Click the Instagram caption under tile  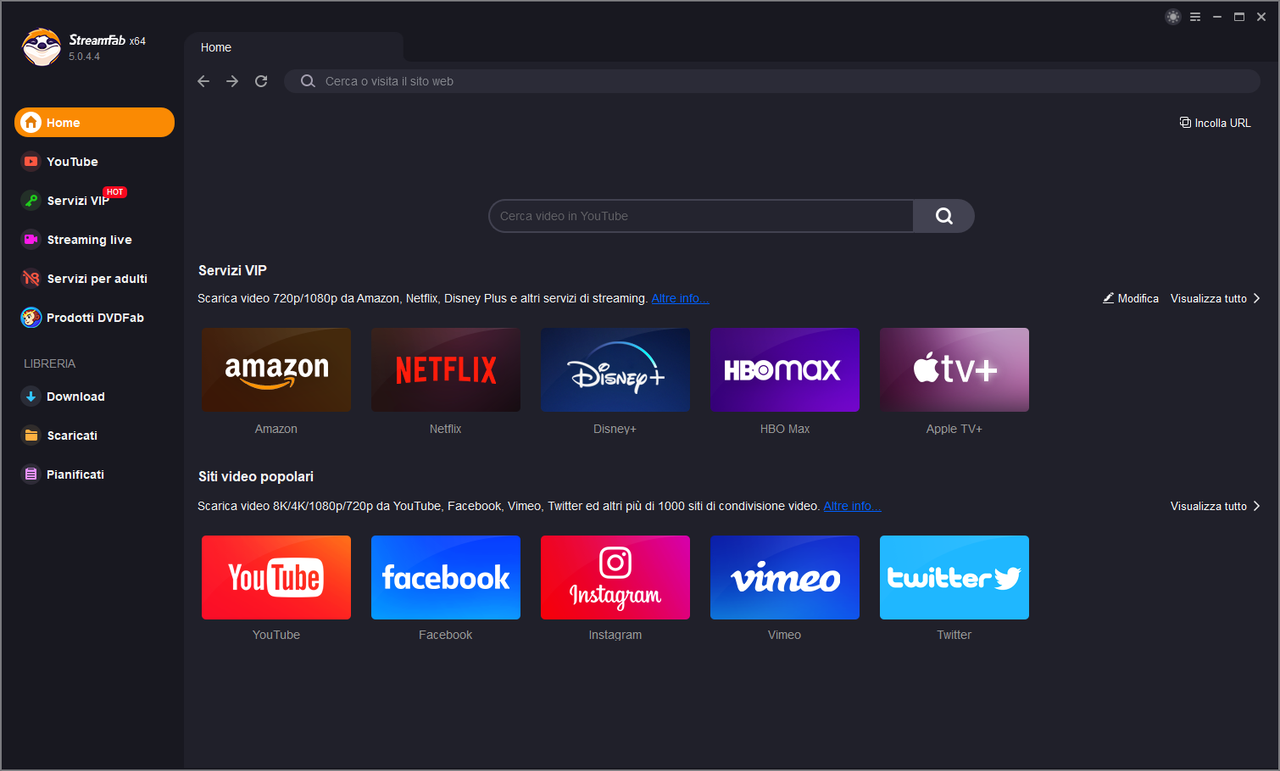pyautogui.click(x=615, y=635)
